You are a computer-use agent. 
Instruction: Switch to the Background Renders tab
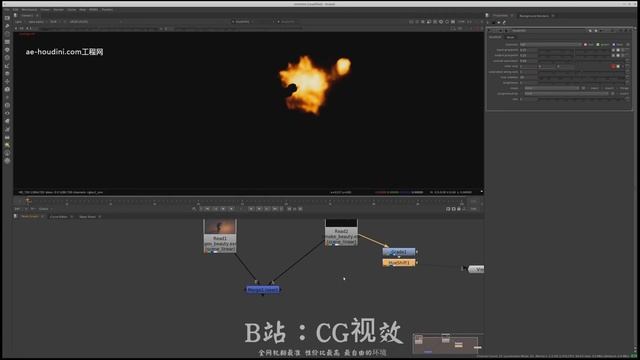[x=534, y=16]
